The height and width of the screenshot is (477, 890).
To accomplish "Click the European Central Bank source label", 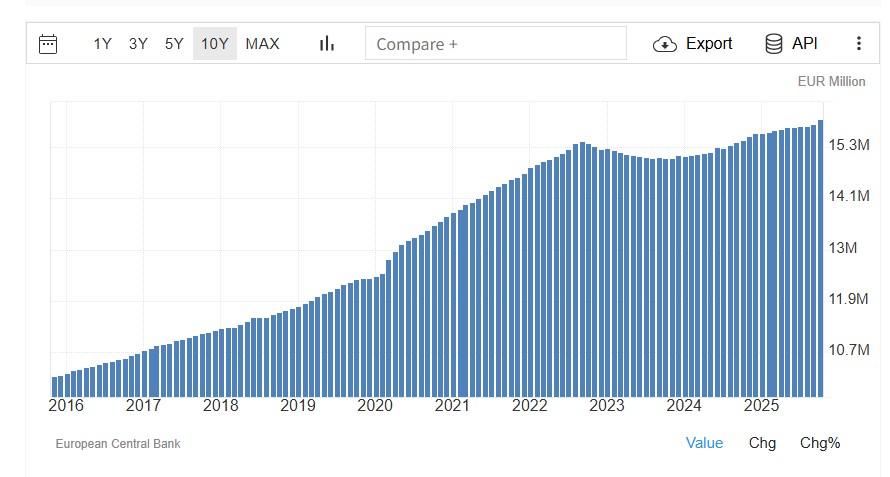I will click(x=118, y=444).
